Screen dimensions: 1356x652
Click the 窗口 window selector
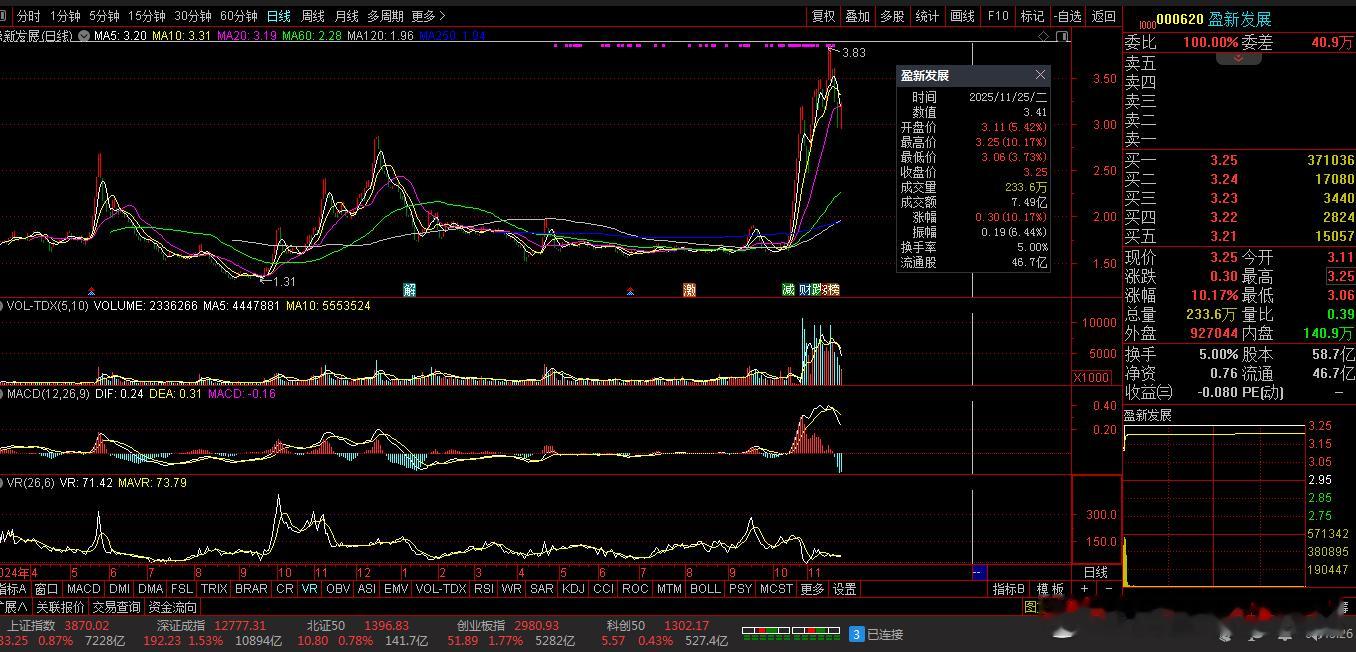pyautogui.click(x=46, y=589)
